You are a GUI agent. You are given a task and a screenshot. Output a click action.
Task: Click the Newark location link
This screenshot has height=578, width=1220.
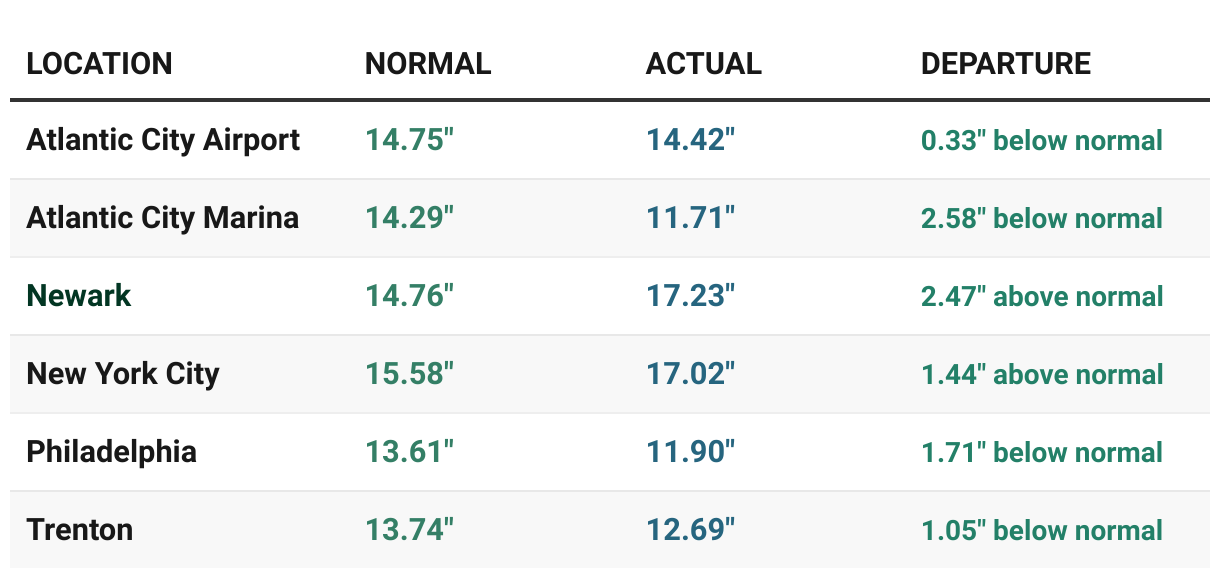(x=79, y=296)
